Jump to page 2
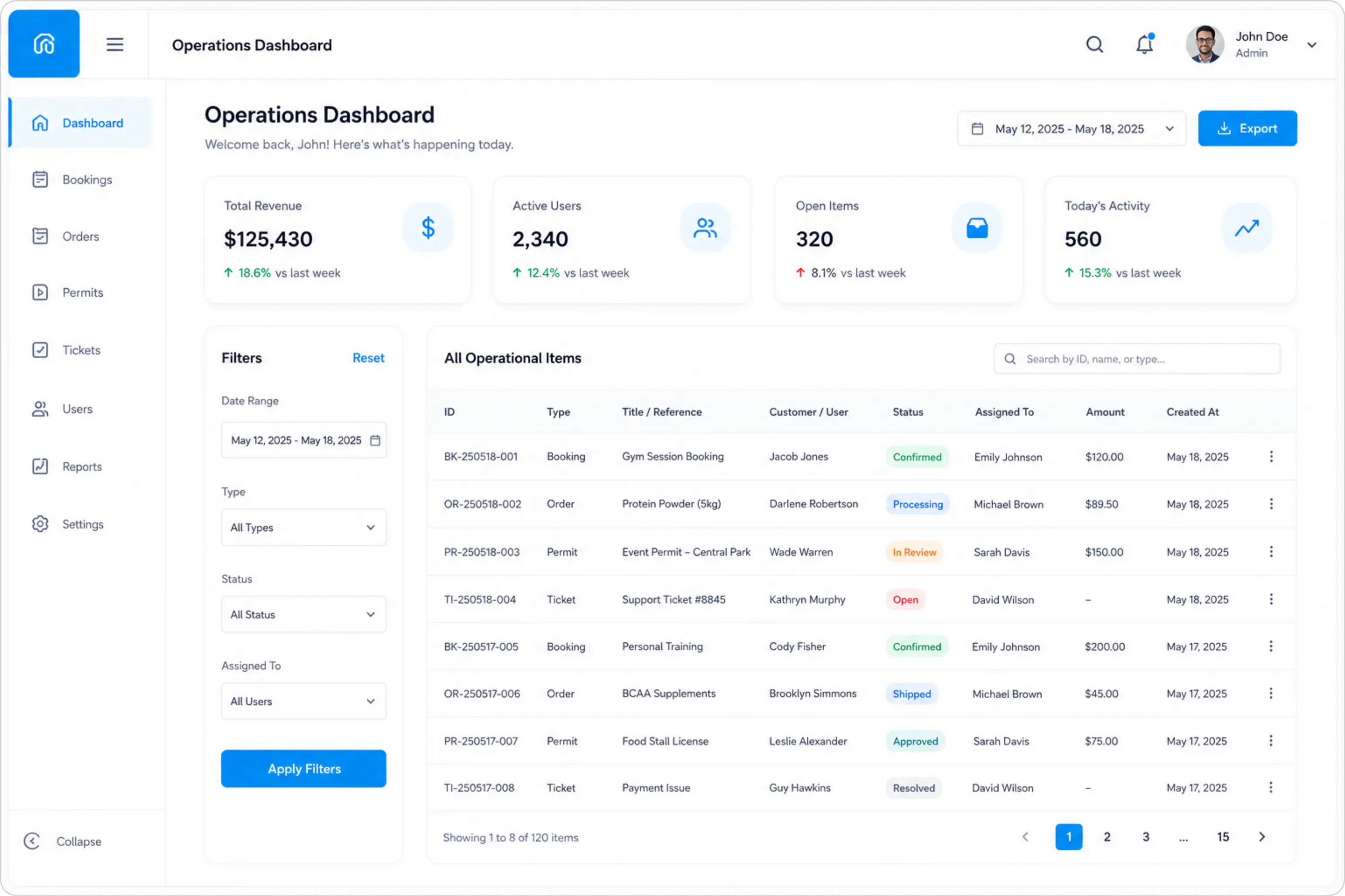 [x=1107, y=837]
